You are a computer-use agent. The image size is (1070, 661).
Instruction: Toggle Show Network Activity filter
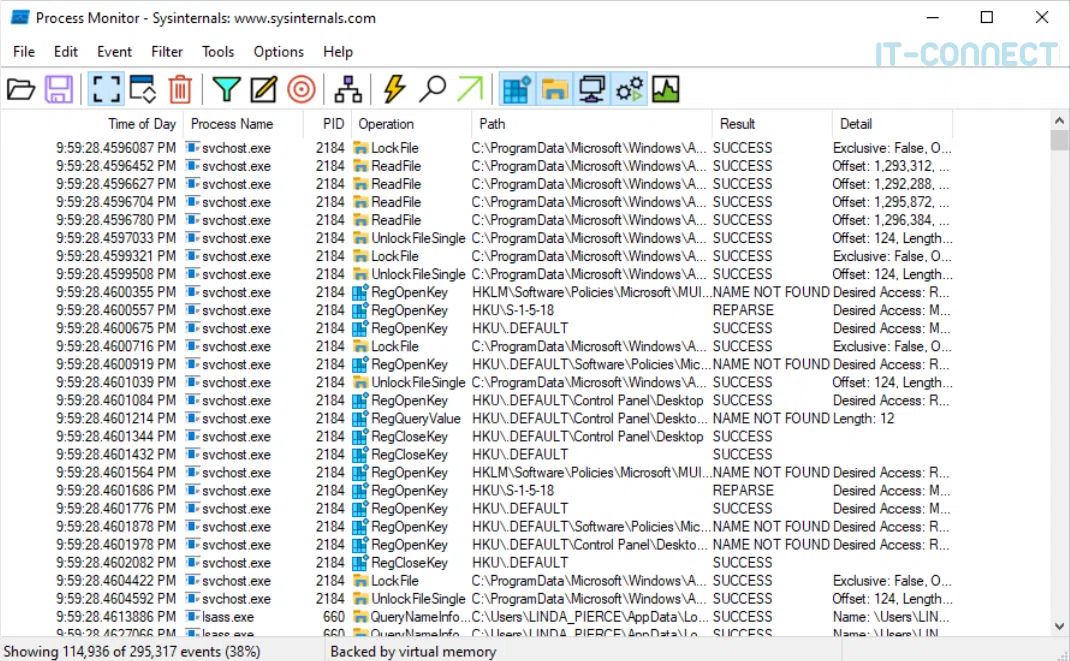click(592, 90)
